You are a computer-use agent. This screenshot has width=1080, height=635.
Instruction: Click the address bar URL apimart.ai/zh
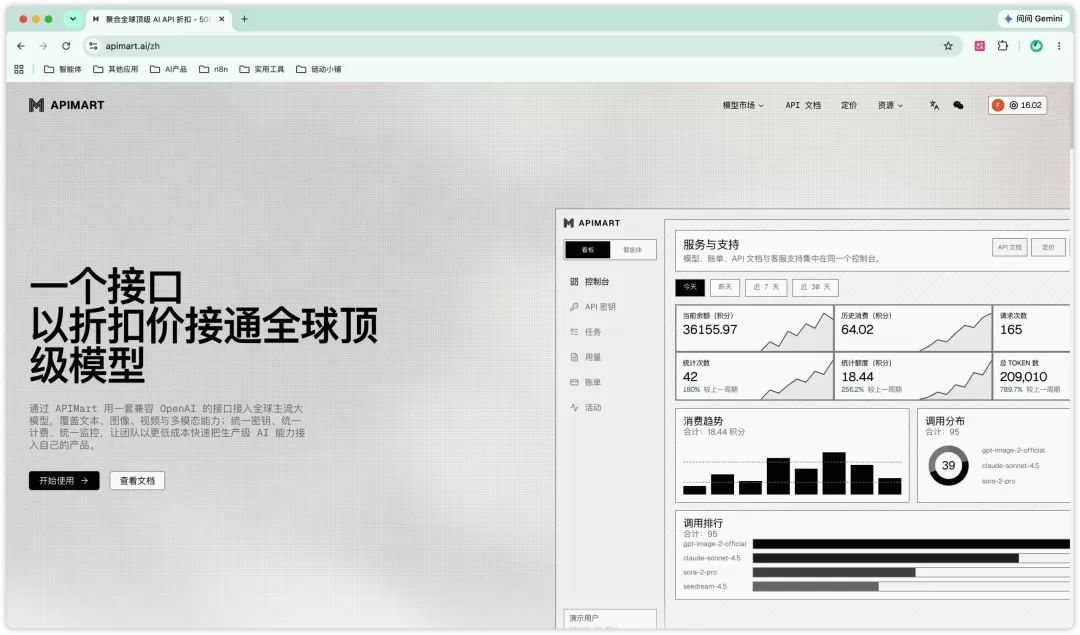click(x=132, y=46)
